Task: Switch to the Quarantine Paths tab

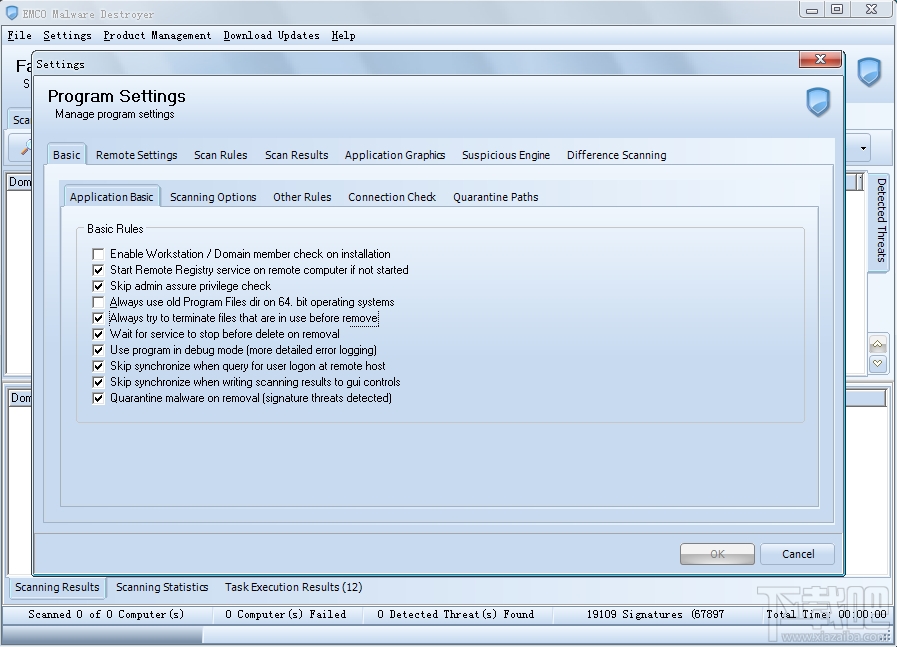Action: click(x=495, y=197)
